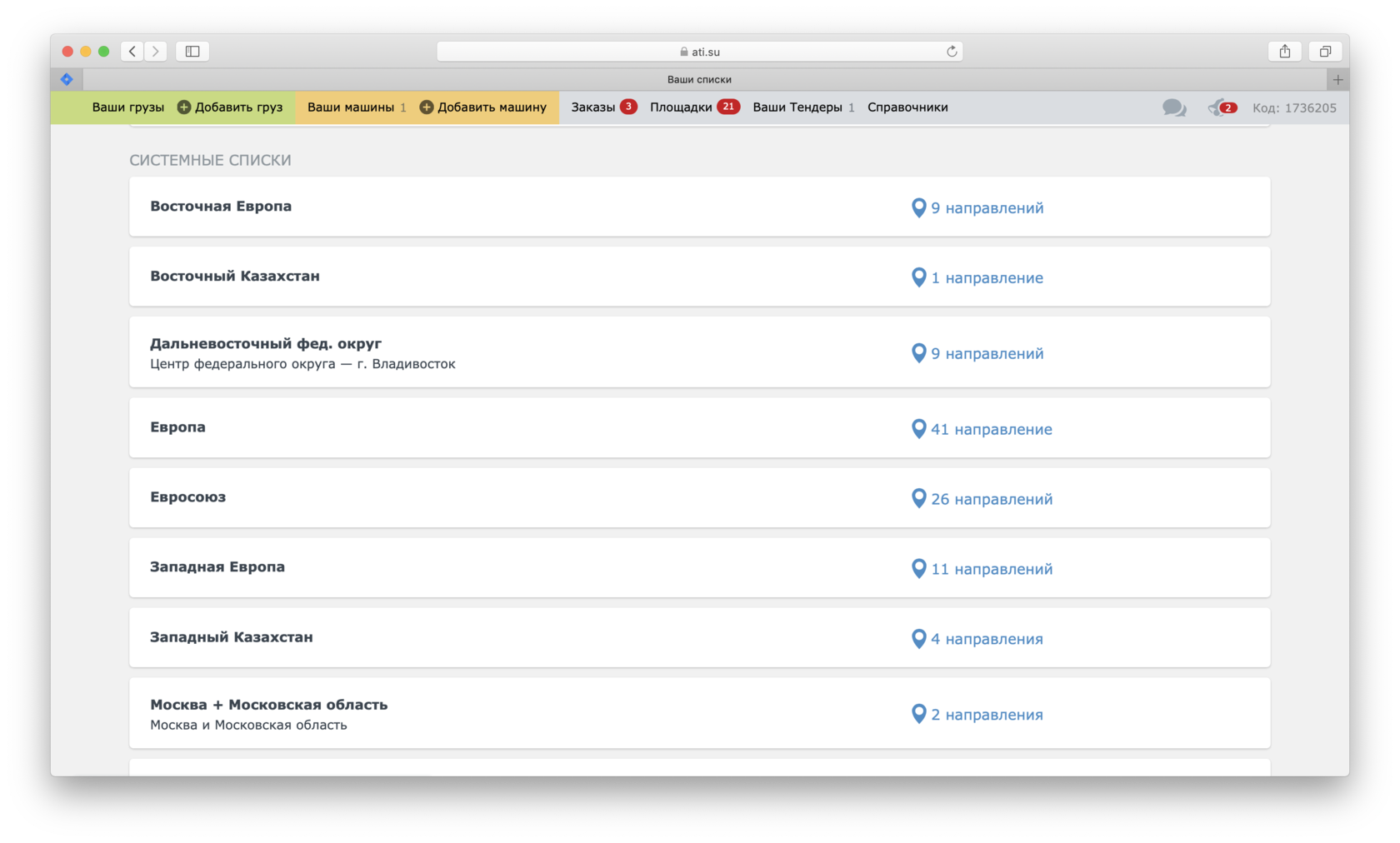The height and width of the screenshot is (843, 1400).
Task: Select the Дальневосточный фед. округ title
Action: pos(266,344)
